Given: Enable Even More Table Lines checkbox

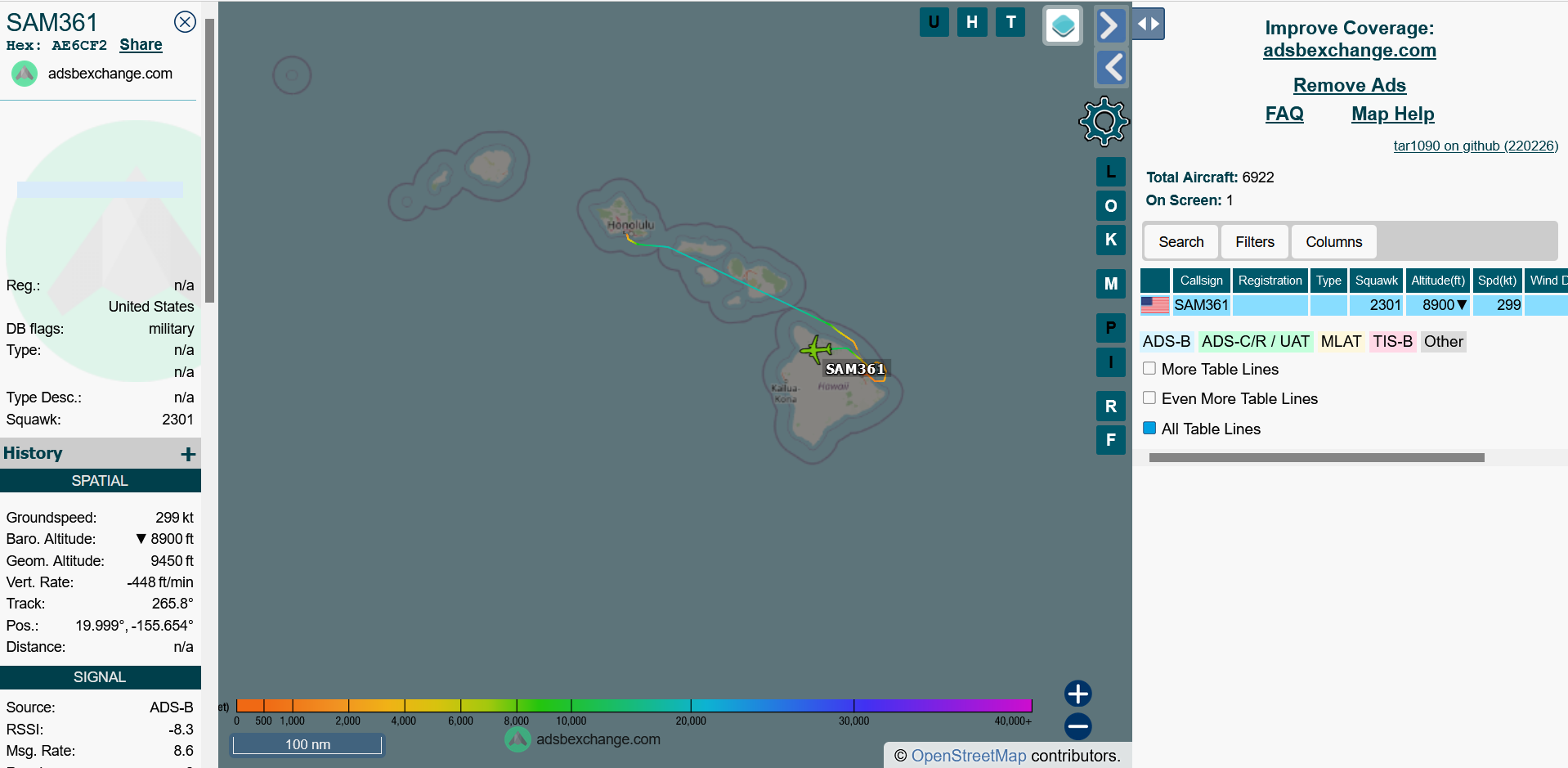Looking at the screenshot, I should (x=1149, y=398).
